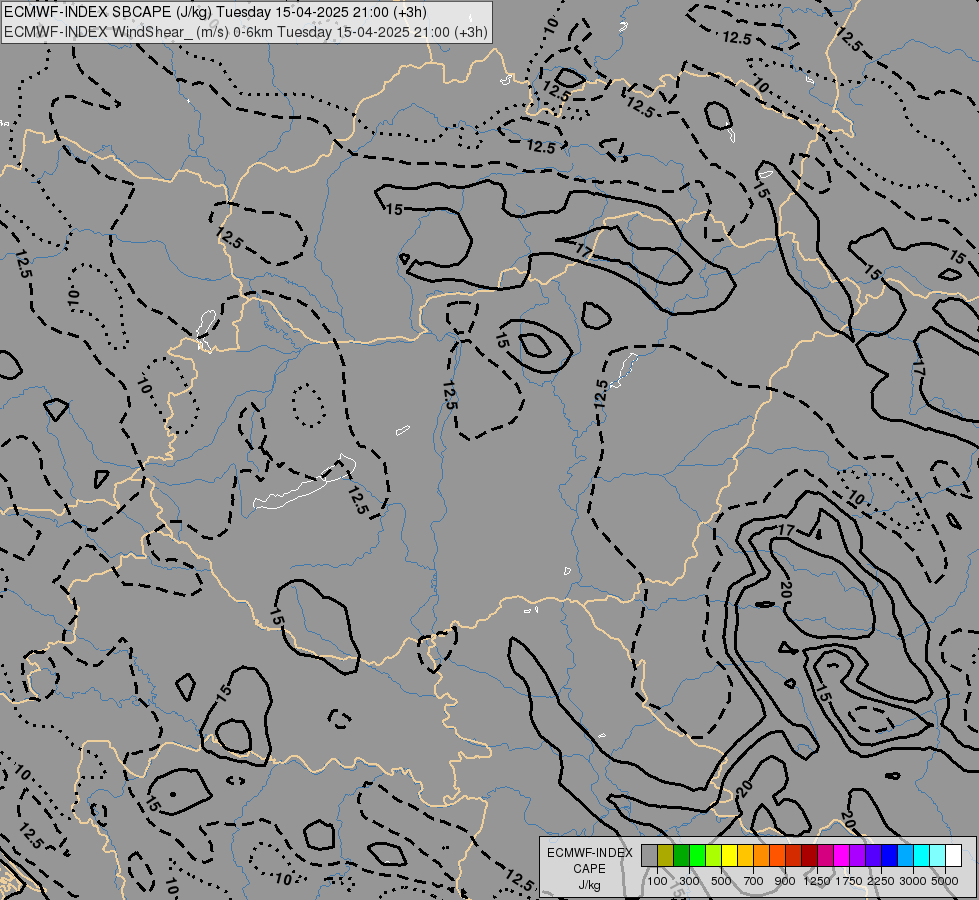This screenshot has height=900, width=979.
Task: Select the bright green legend swatch
Action: coord(697,856)
